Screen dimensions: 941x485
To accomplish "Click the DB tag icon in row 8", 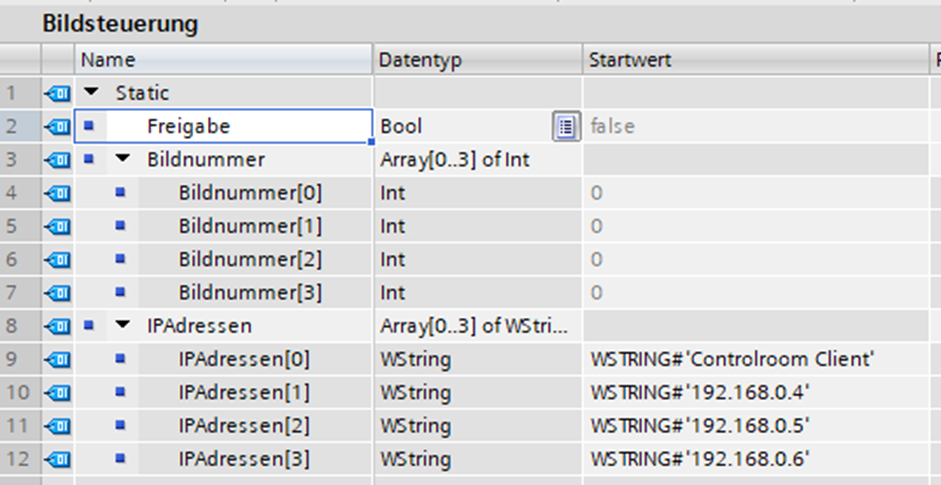I will coord(58,326).
